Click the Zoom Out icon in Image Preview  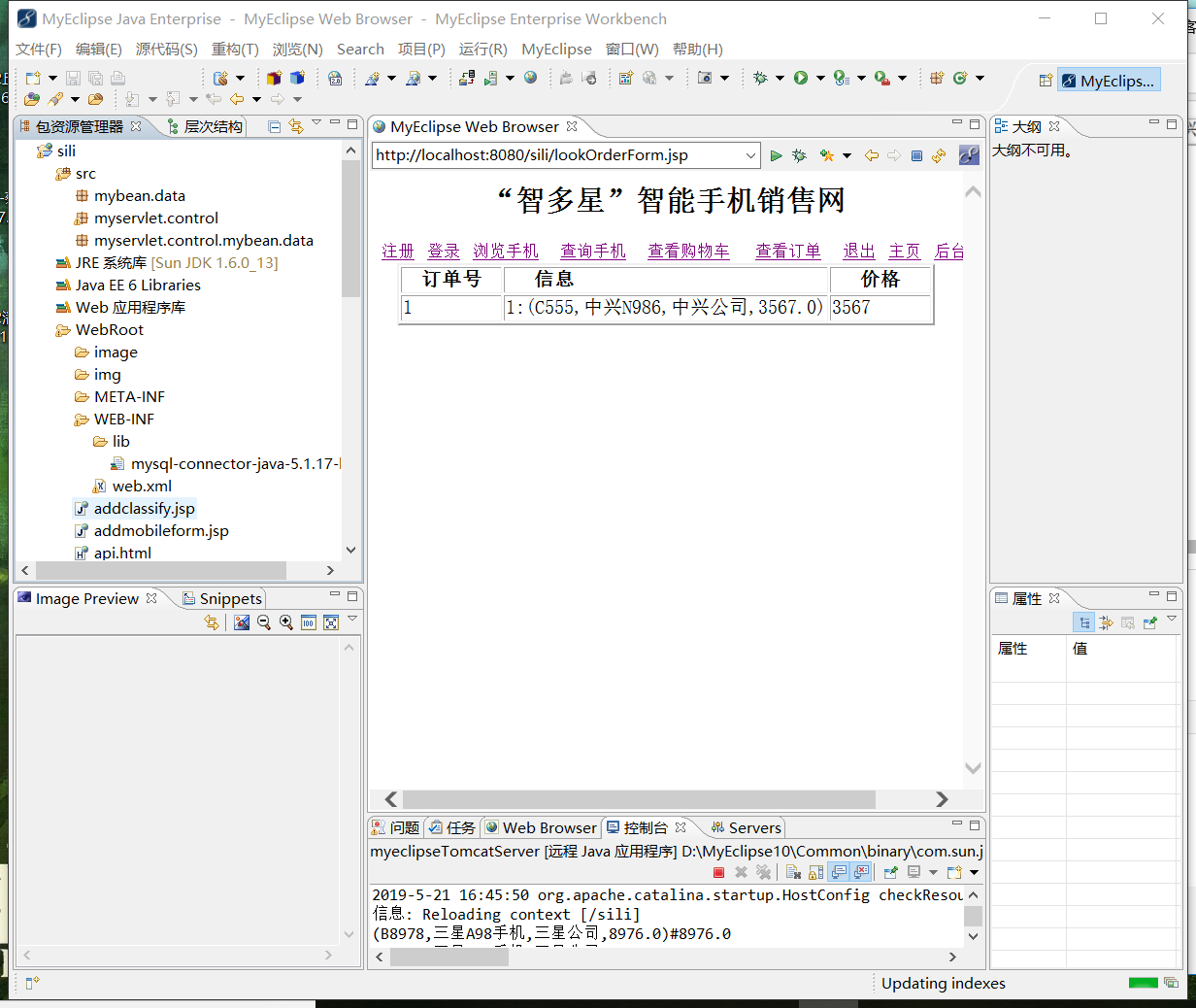point(264,622)
